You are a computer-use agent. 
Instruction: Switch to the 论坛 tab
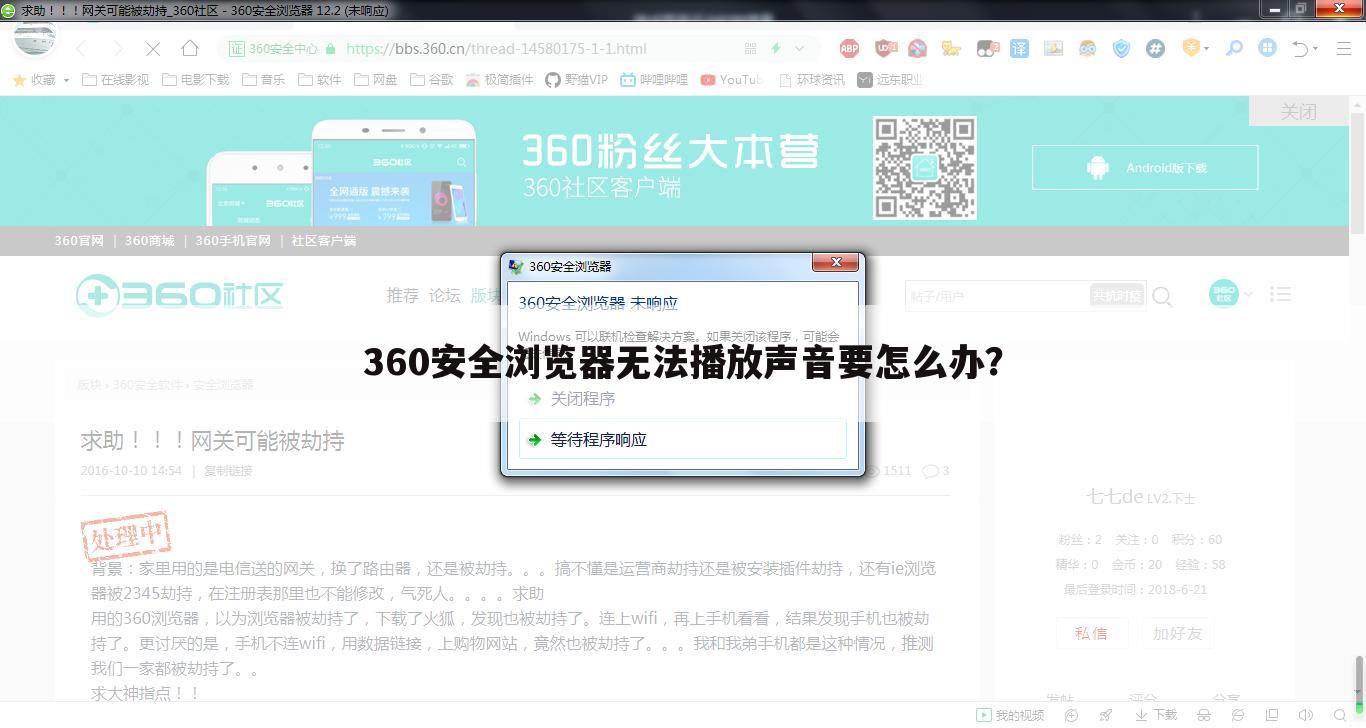point(445,295)
